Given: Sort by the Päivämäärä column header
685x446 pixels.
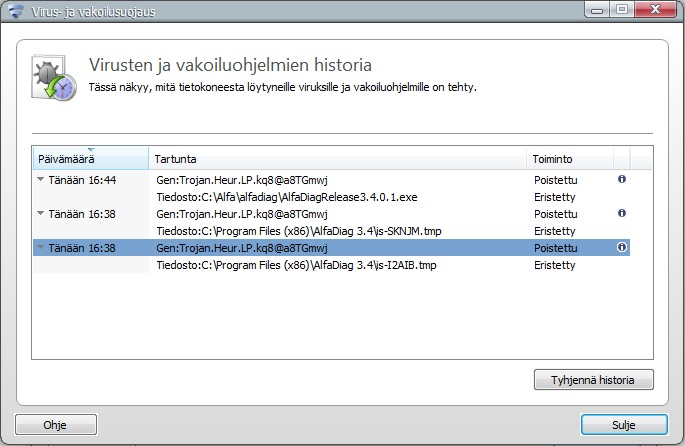Looking at the screenshot, I should 90,159.
